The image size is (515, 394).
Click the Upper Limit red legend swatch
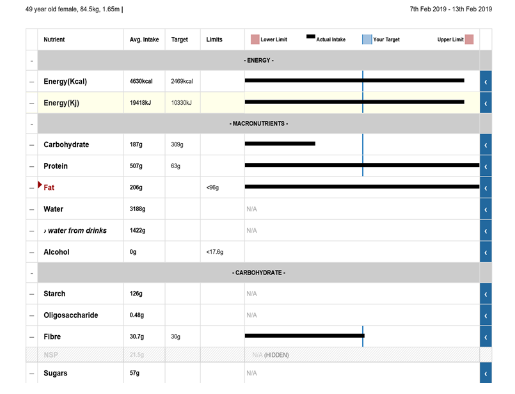[469, 39]
